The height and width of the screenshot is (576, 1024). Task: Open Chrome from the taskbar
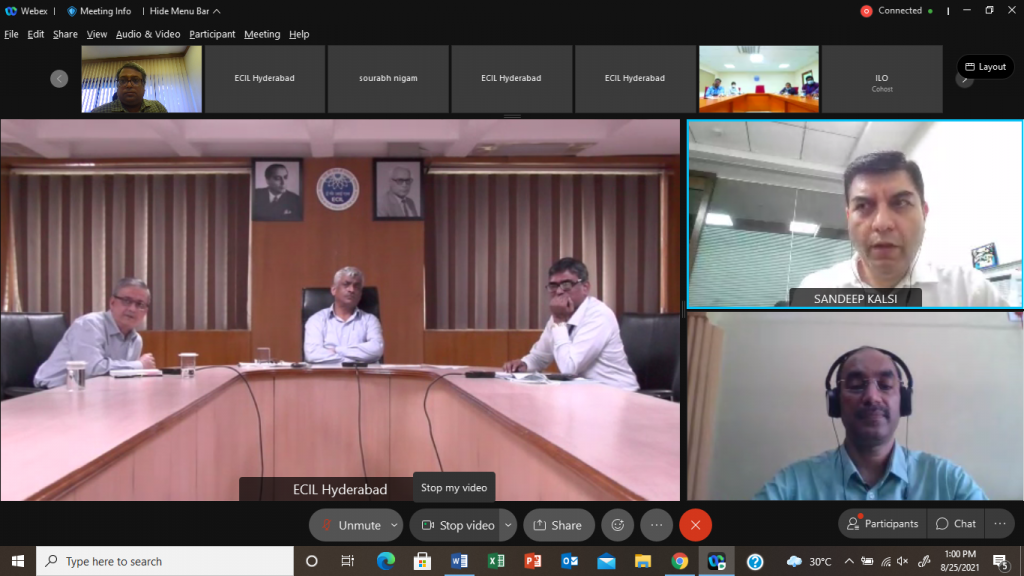point(679,561)
